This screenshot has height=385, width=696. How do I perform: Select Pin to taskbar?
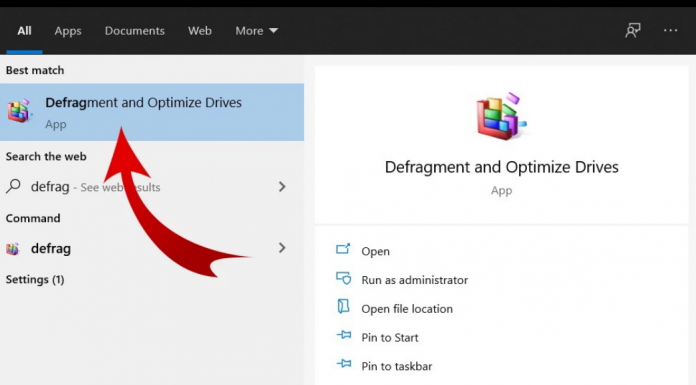pyautogui.click(x=396, y=366)
